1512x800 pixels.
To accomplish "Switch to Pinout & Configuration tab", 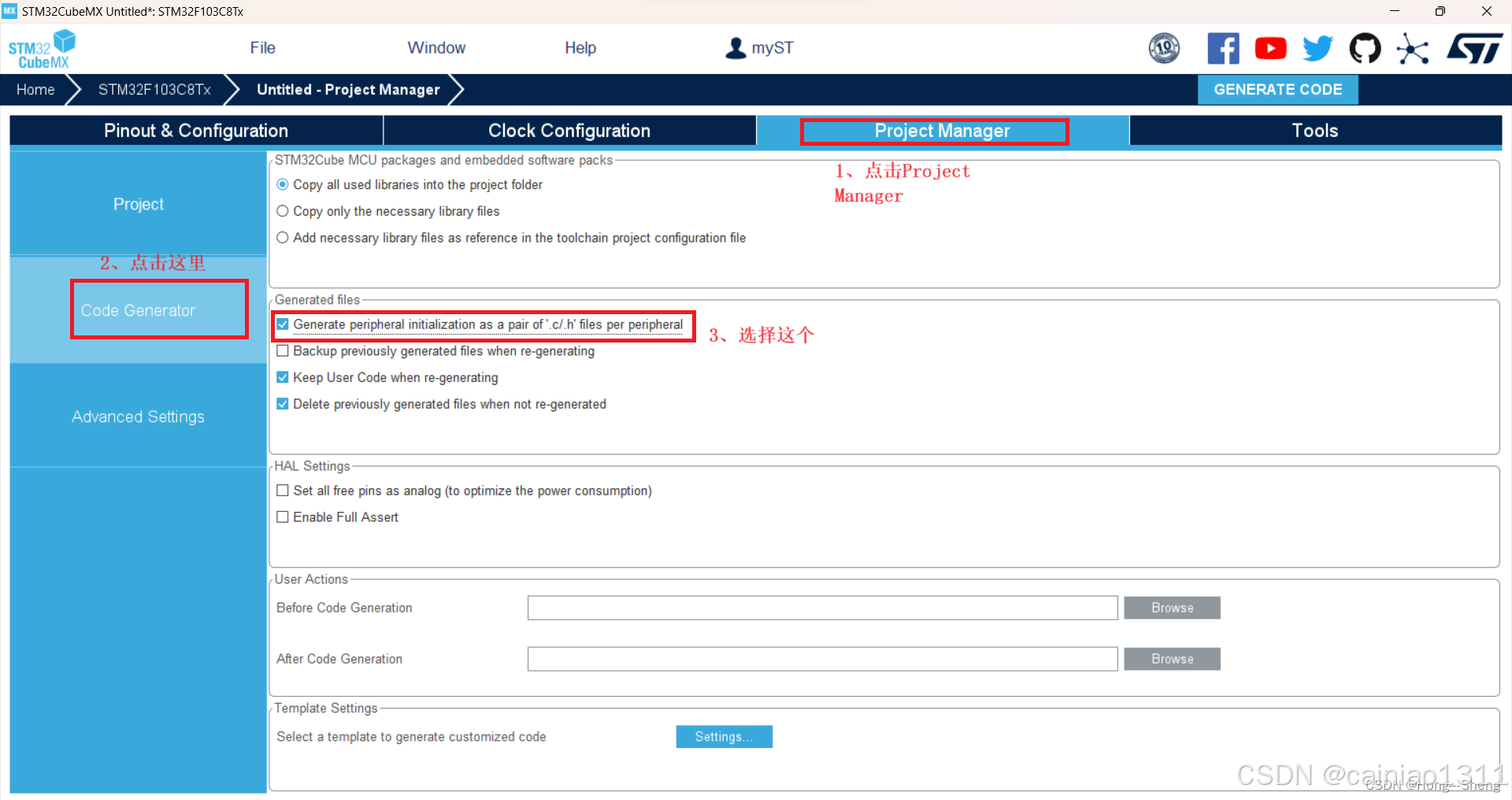I will tap(196, 131).
